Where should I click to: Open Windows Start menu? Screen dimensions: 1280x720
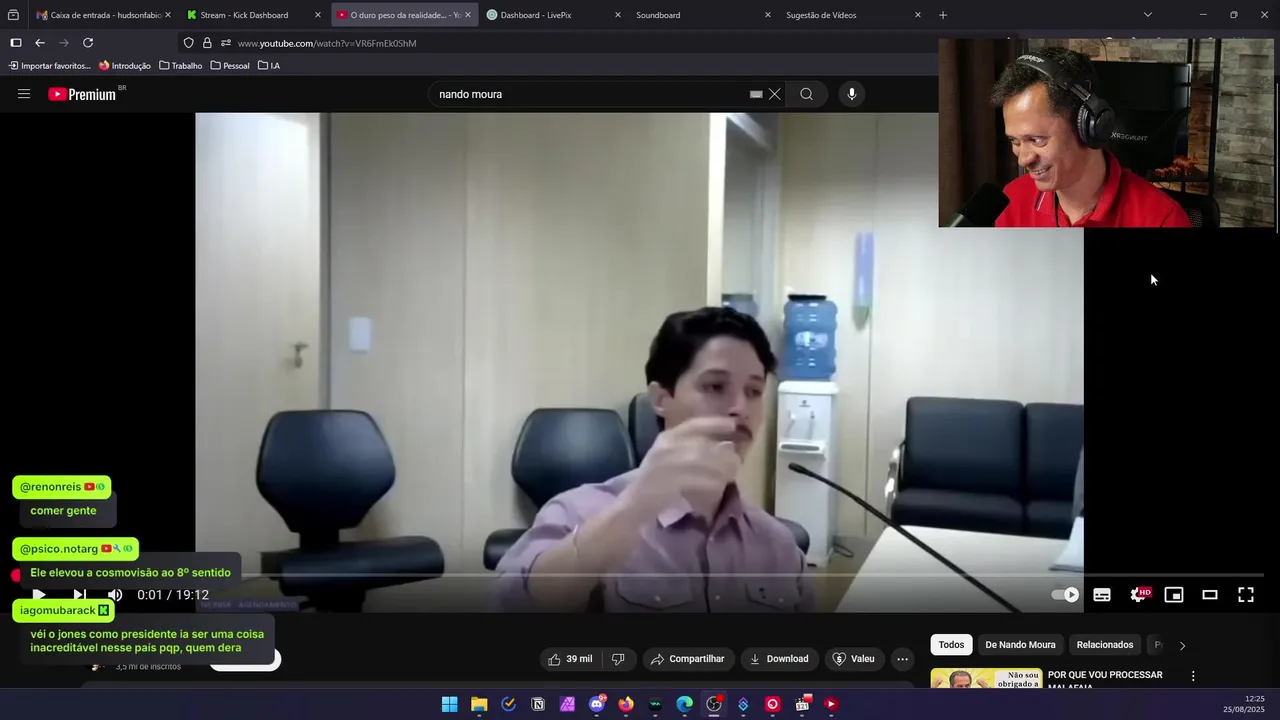point(450,704)
